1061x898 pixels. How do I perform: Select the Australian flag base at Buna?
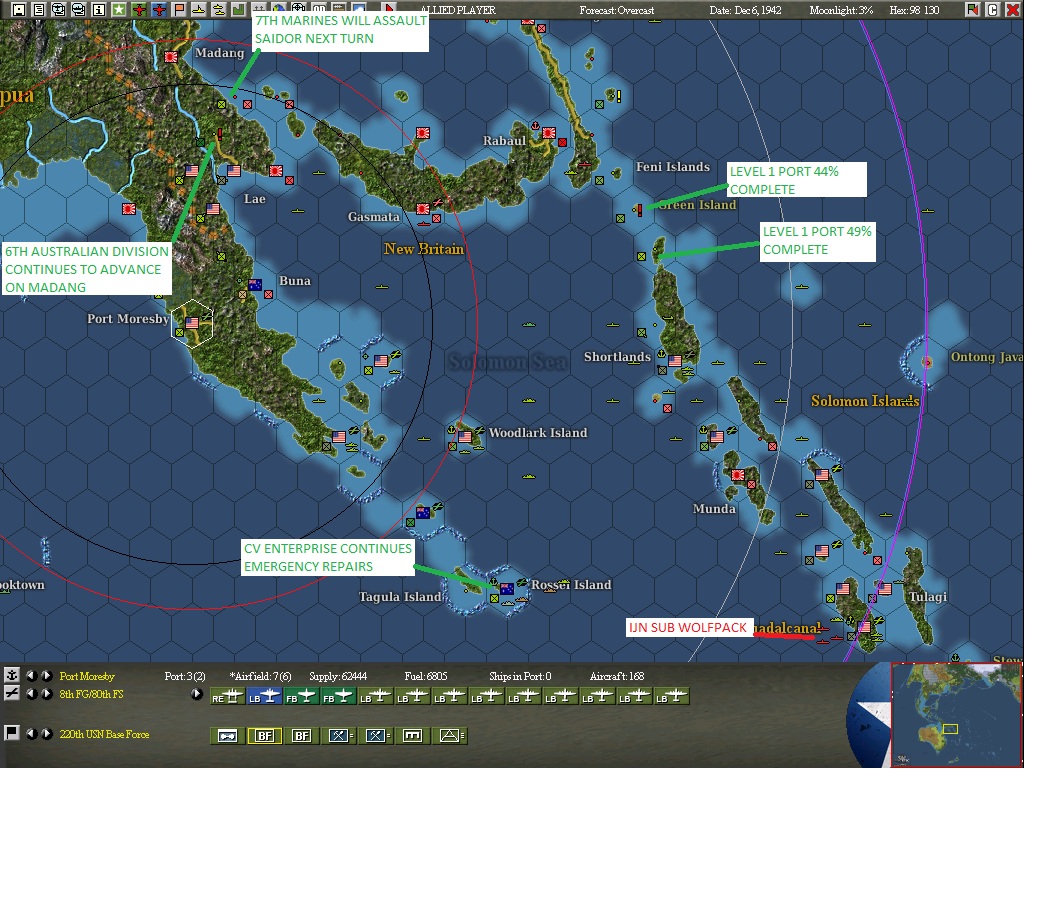[x=255, y=285]
